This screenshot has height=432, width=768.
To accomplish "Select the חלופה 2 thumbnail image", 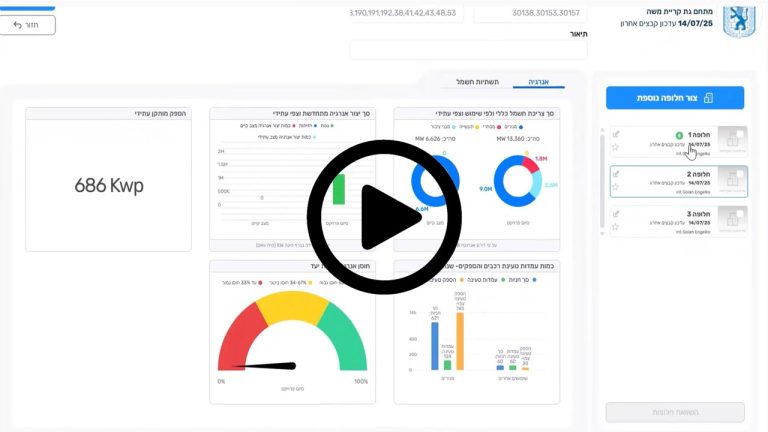I will click(x=732, y=181).
